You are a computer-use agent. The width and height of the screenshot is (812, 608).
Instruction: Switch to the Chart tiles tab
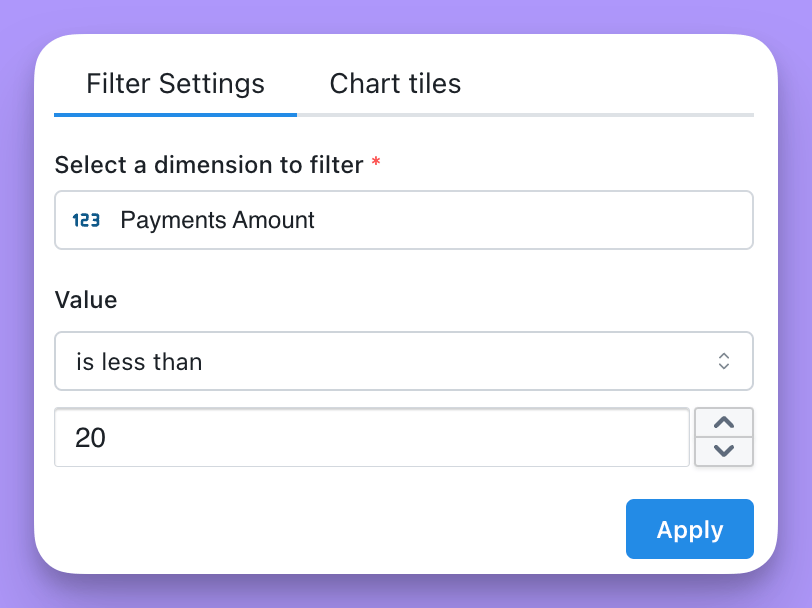coord(395,83)
